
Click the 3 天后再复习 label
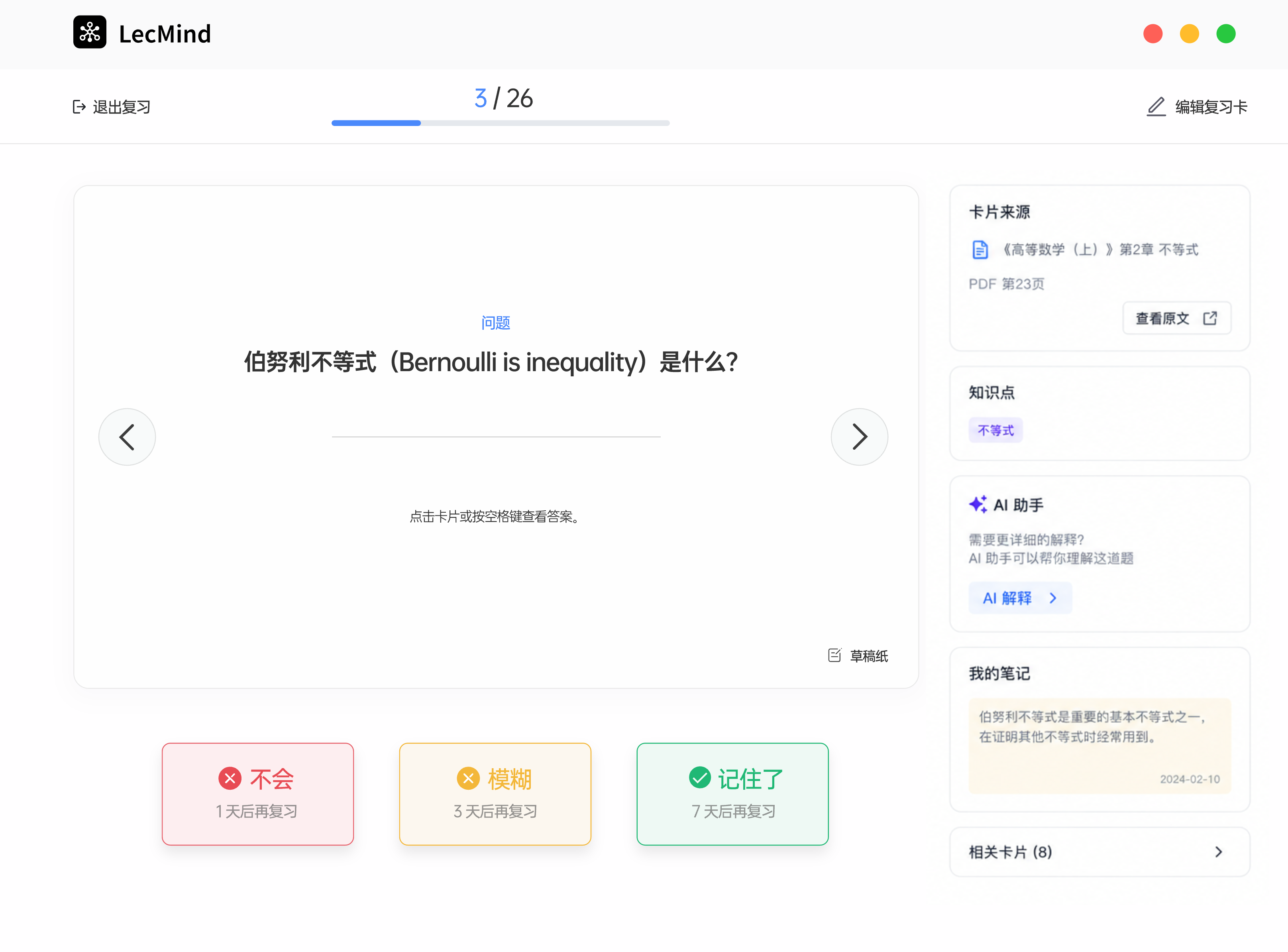pos(495,811)
